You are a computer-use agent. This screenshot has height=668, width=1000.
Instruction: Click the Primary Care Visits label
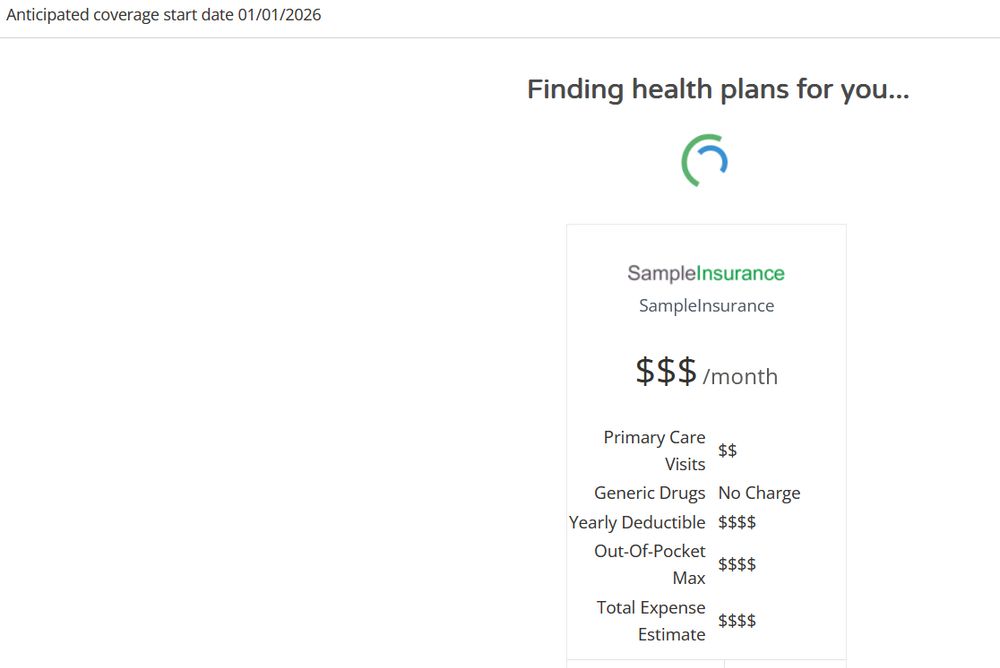pyautogui.click(x=654, y=450)
